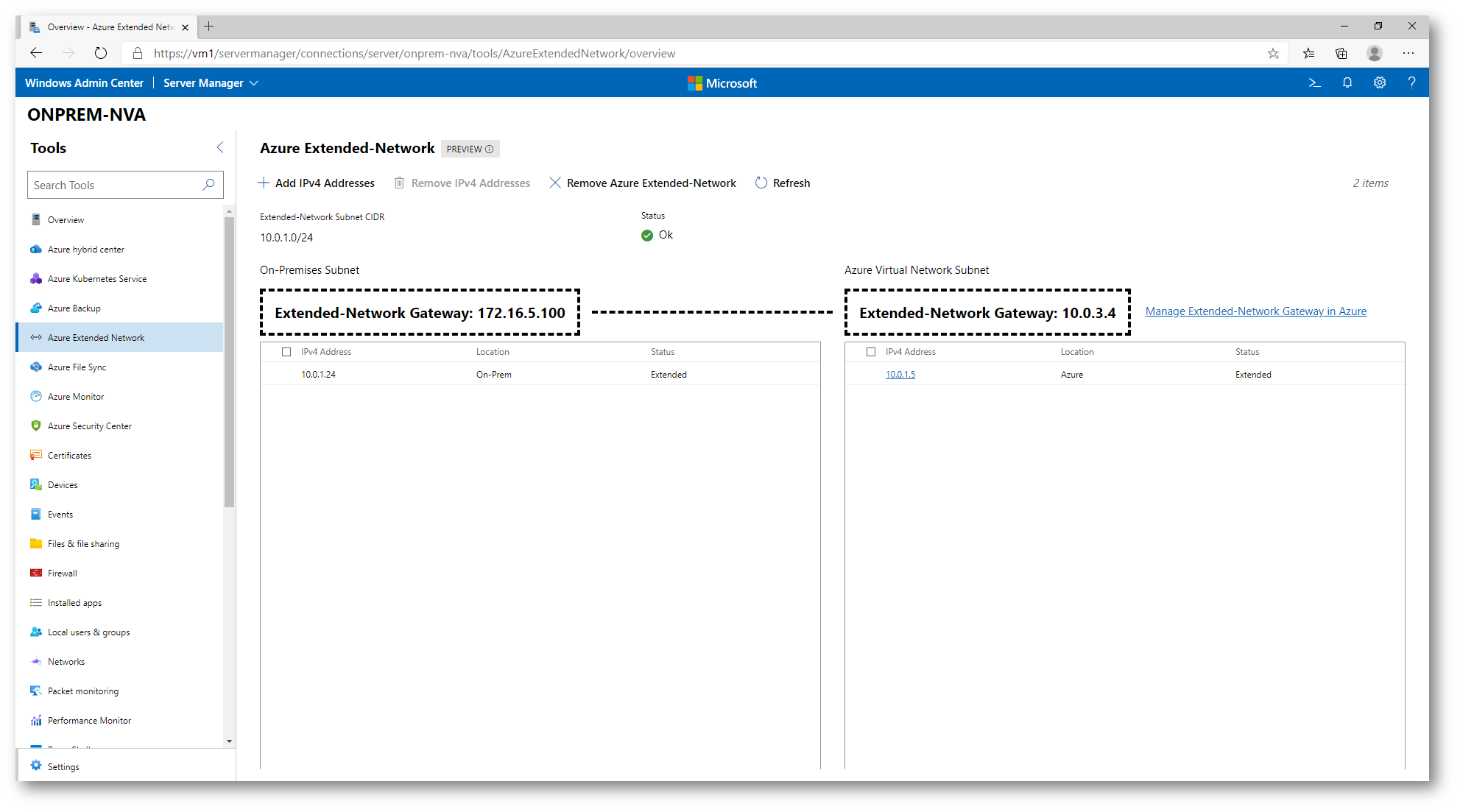Image resolution: width=1460 pixels, height=812 pixels.
Task: Open browser favorites list icon
Action: [x=1308, y=53]
